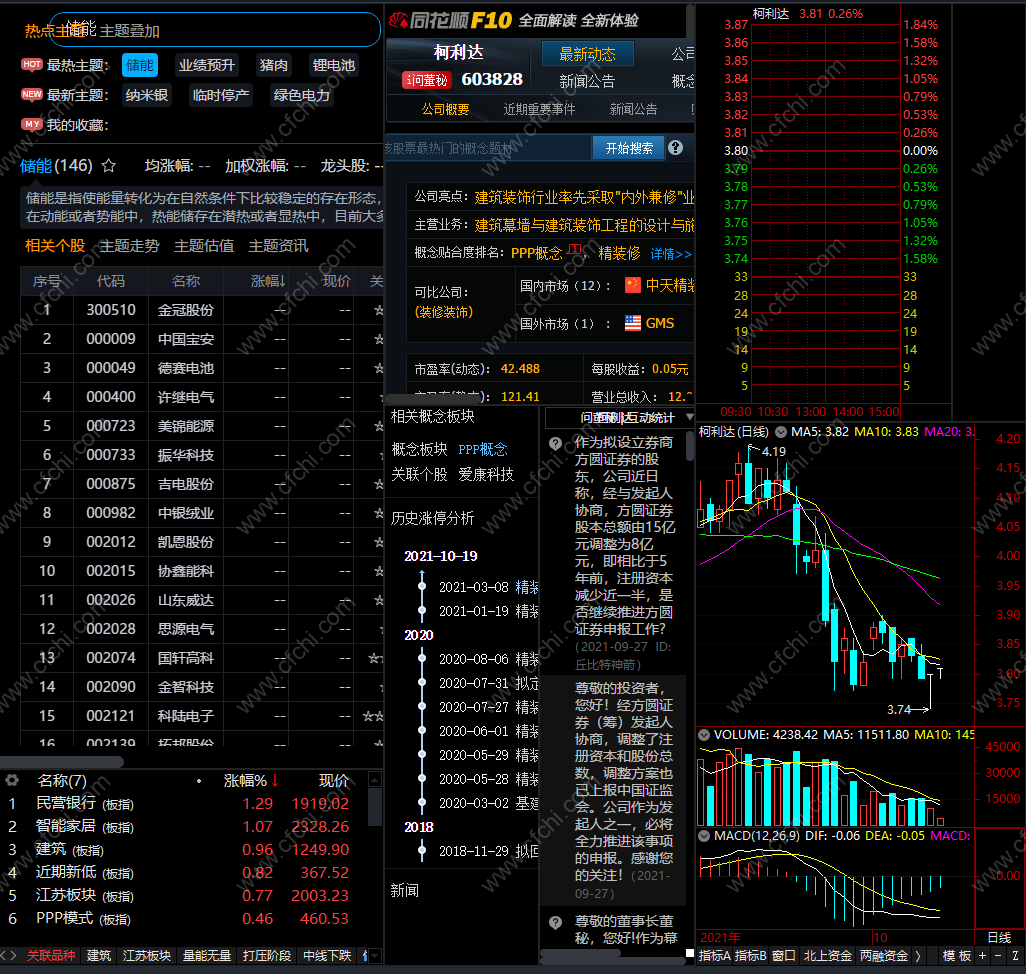Image resolution: width=1026 pixels, height=974 pixels.
Task: Click the MY badge icon for 我的收藏
Action: (x=31, y=124)
